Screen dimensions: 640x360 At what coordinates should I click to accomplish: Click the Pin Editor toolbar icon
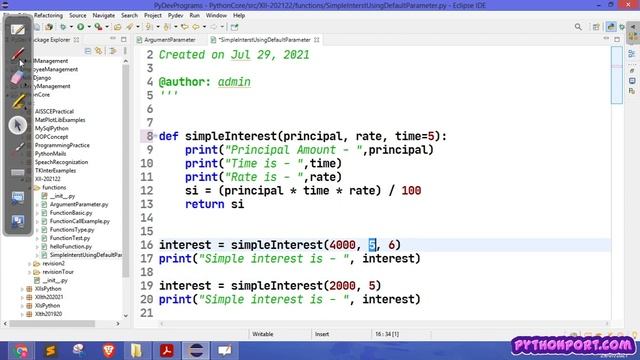234,27
